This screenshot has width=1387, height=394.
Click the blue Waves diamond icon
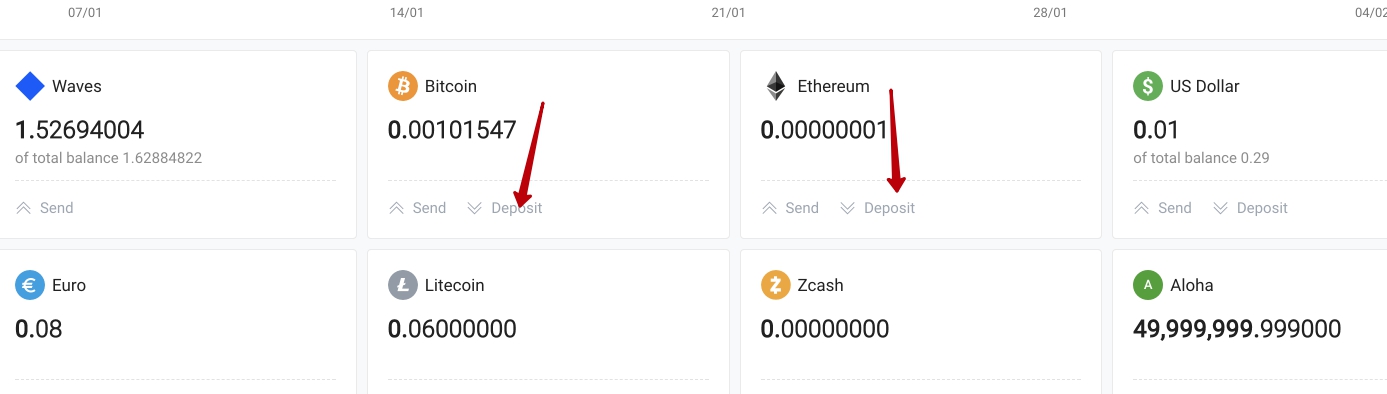point(30,86)
